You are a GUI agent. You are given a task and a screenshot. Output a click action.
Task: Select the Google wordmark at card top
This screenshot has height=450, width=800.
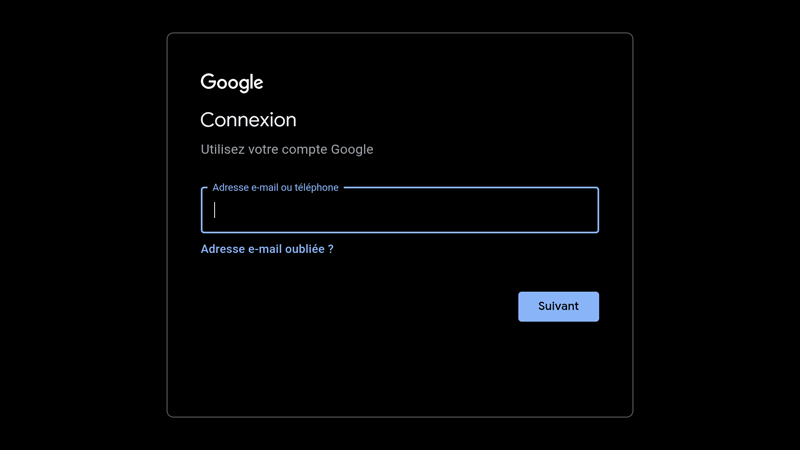click(231, 82)
